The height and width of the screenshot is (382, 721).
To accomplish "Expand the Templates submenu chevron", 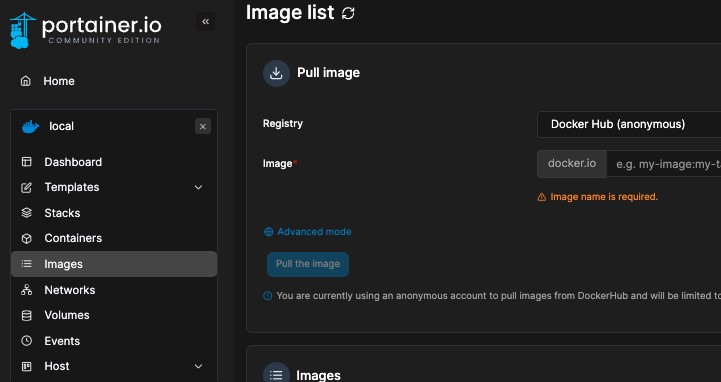I will [x=198, y=187].
